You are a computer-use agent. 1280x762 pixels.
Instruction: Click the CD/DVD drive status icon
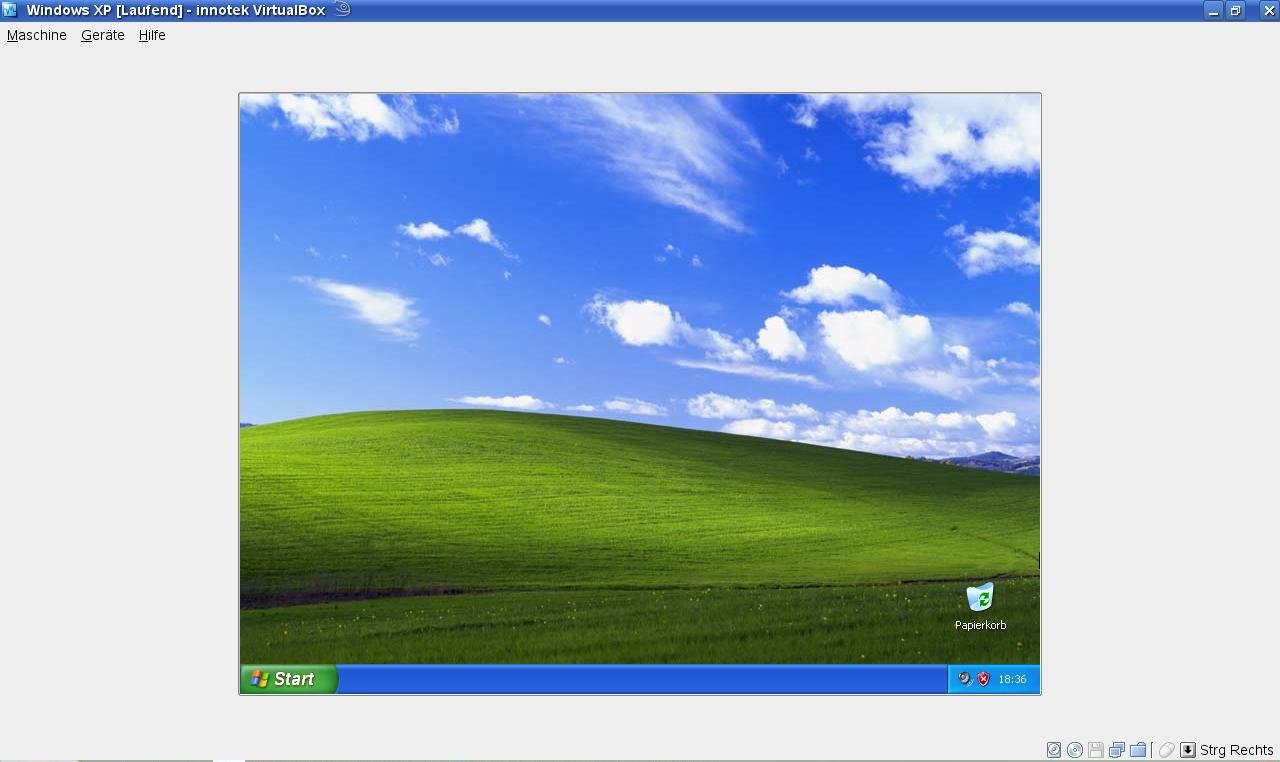pos(1075,750)
